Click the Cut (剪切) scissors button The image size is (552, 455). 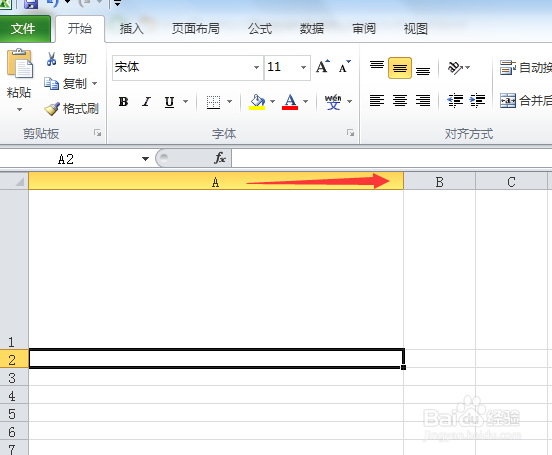[66, 59]
